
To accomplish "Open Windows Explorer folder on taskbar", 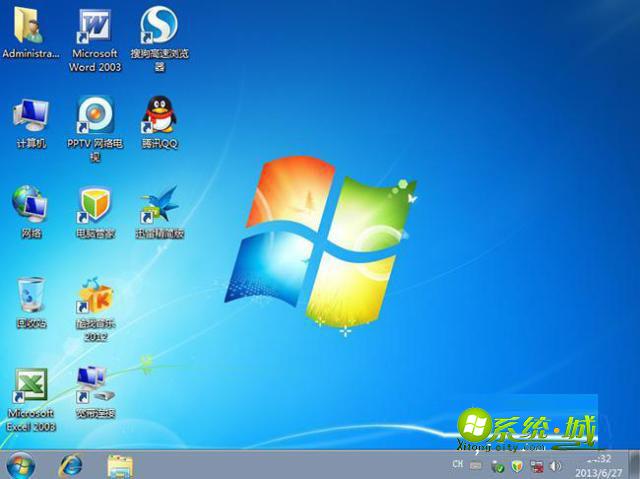I will [120, 465].
